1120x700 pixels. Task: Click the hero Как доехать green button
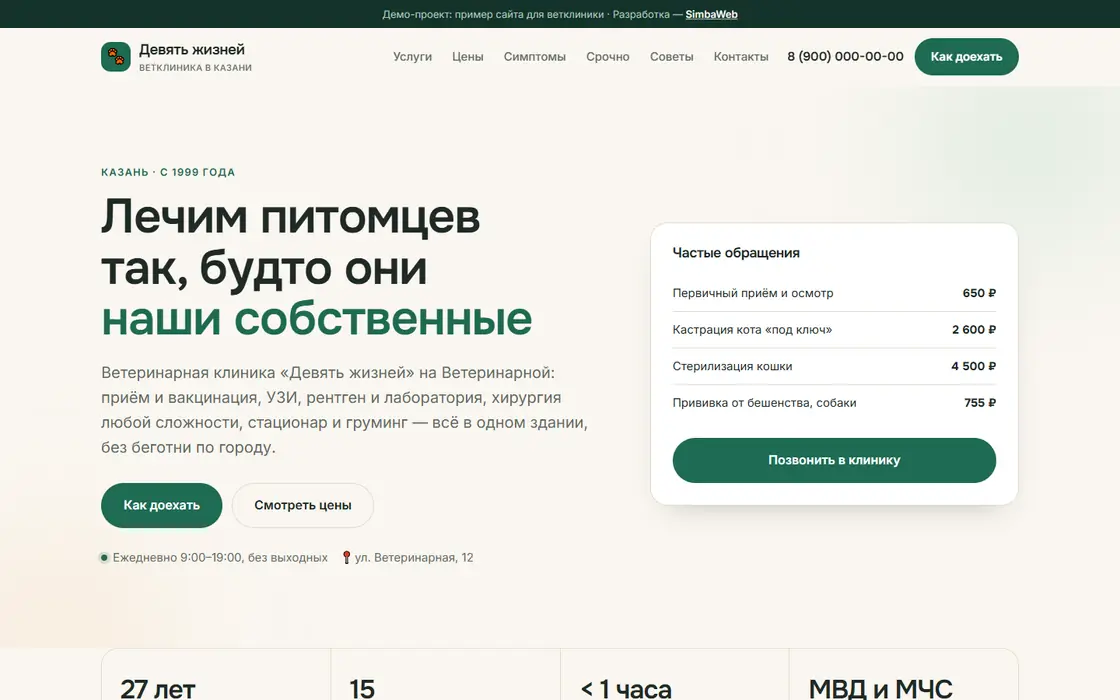point(161,505)
